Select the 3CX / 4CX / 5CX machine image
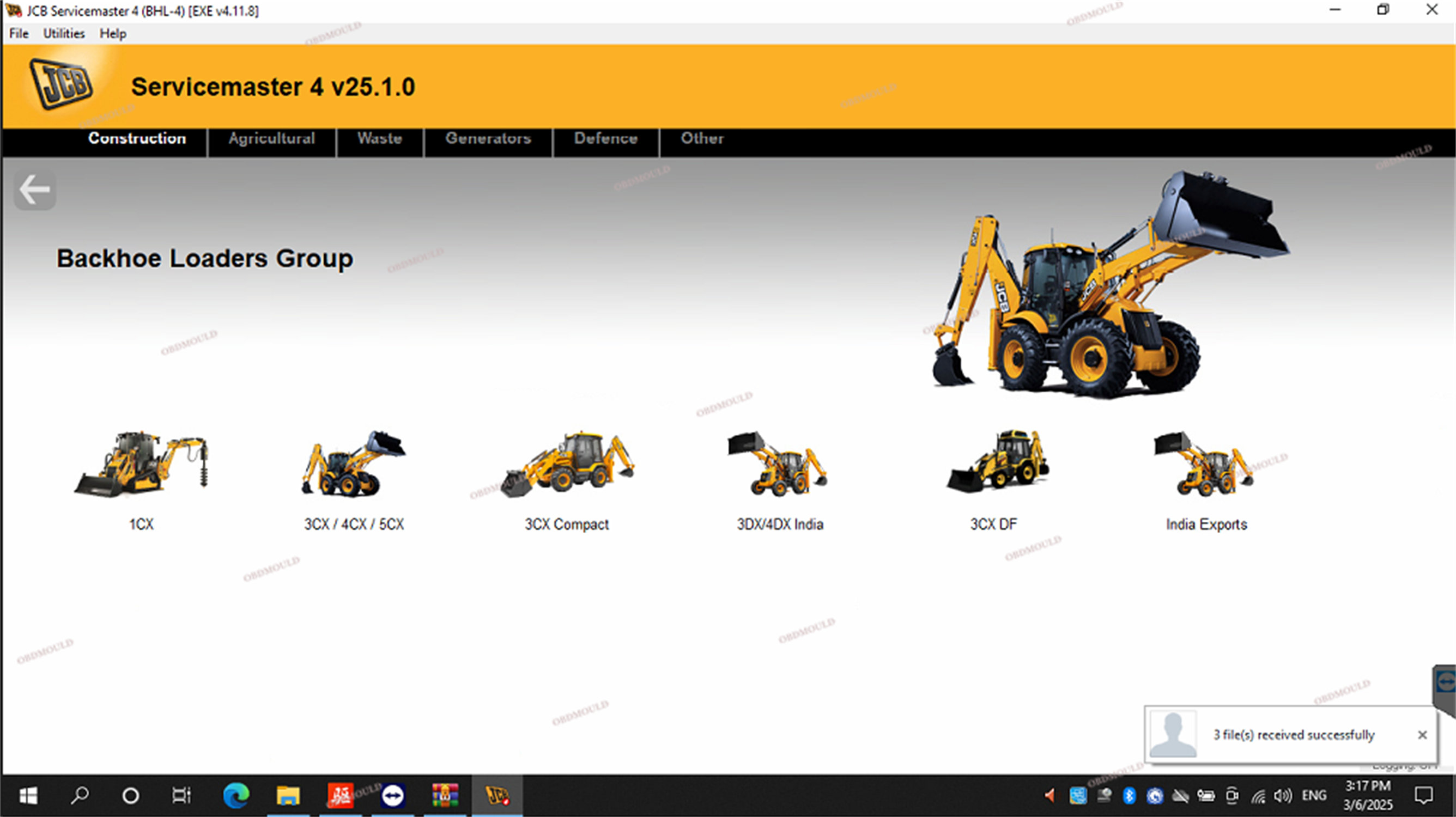The width and height of the screenshot is (1456, 817). [x=354, y=464]
